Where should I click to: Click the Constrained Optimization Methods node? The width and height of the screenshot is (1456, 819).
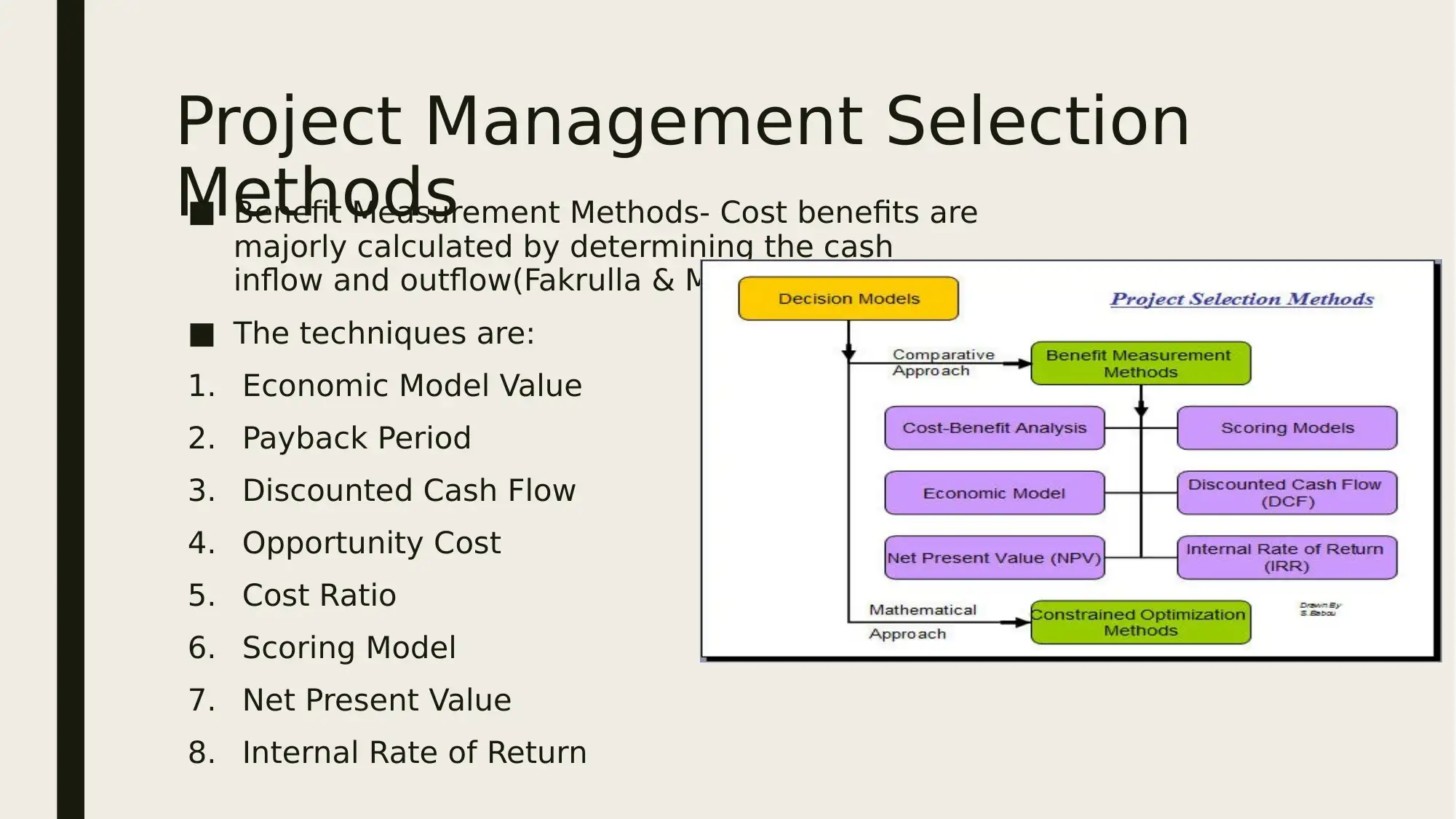click(x=1140, y=620)
